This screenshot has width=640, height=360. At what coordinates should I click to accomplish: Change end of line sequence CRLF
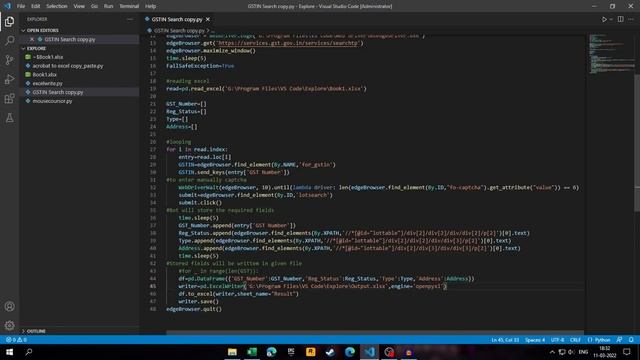tap(575, 340)
